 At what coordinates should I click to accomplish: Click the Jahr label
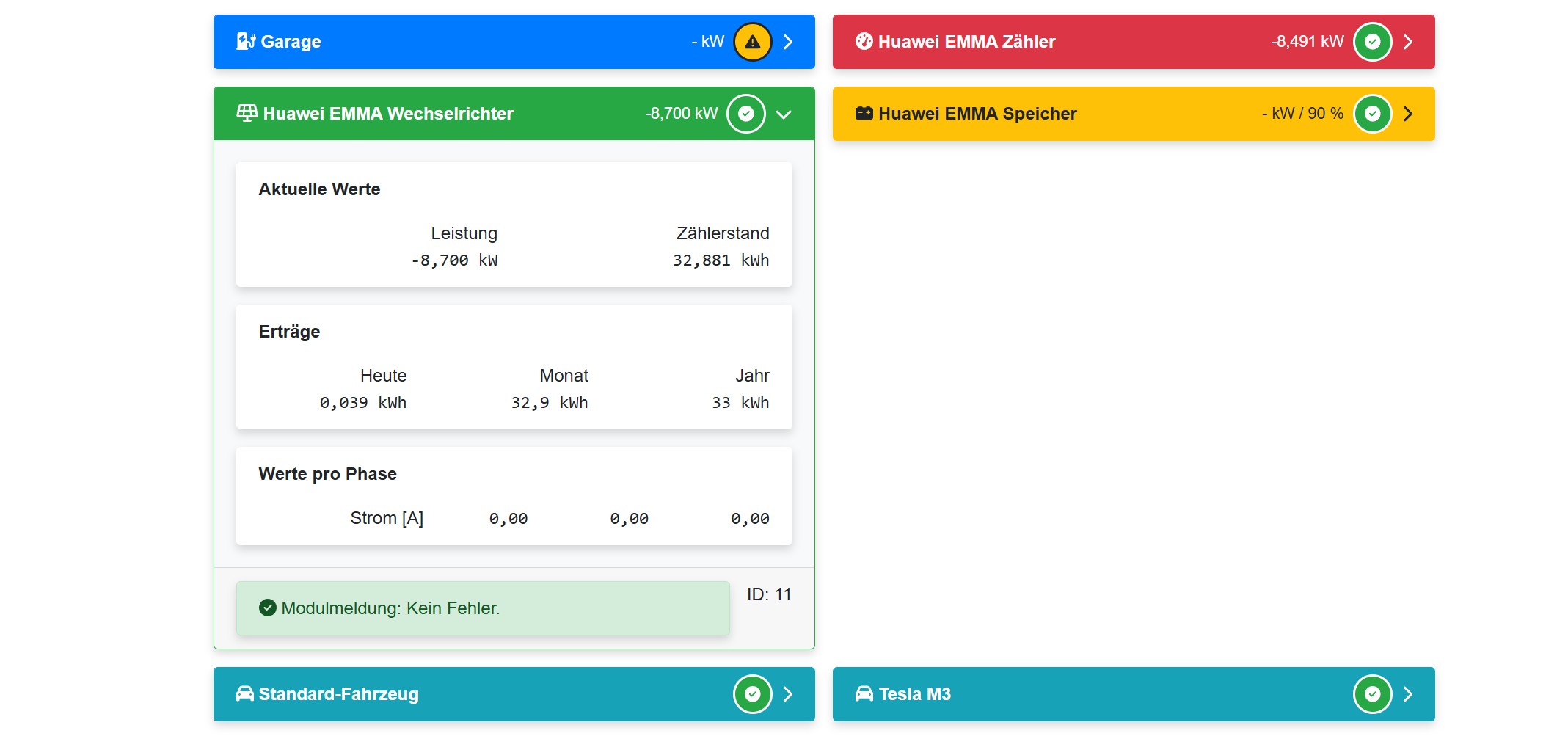tap(752, 376)
